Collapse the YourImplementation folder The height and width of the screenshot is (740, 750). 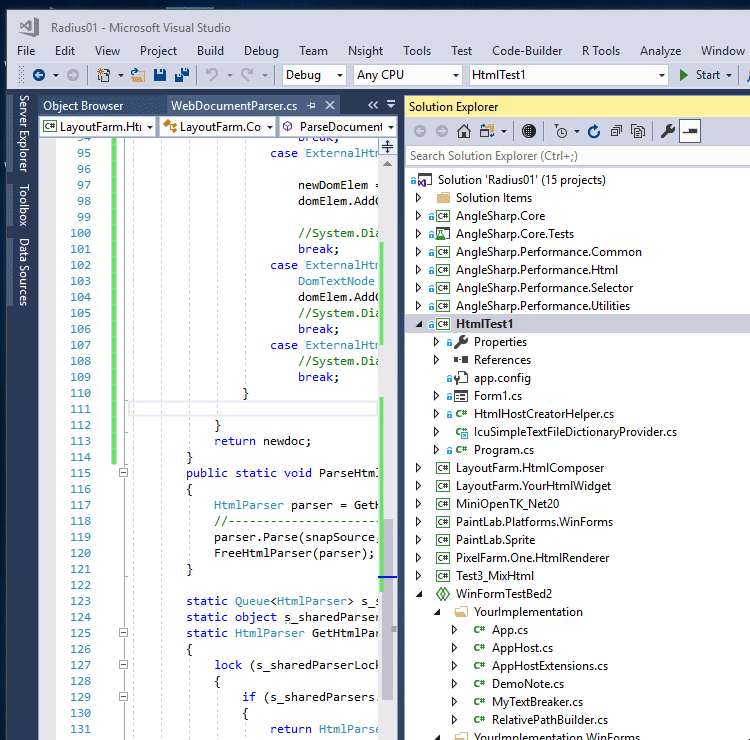[x=437, y=612]
